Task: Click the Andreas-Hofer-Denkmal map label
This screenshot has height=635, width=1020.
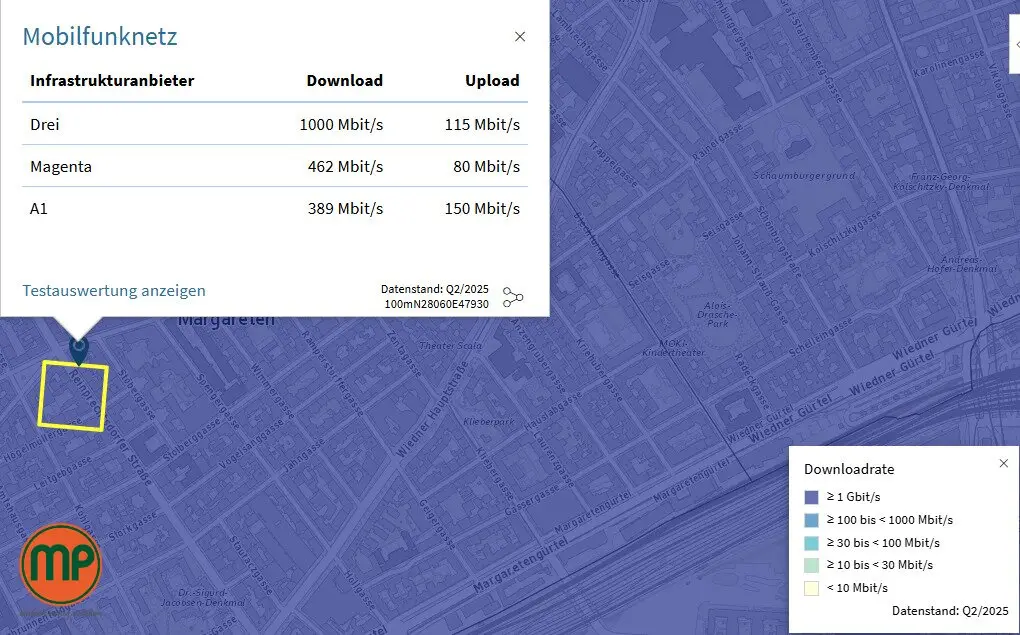Action: point(961,264)
